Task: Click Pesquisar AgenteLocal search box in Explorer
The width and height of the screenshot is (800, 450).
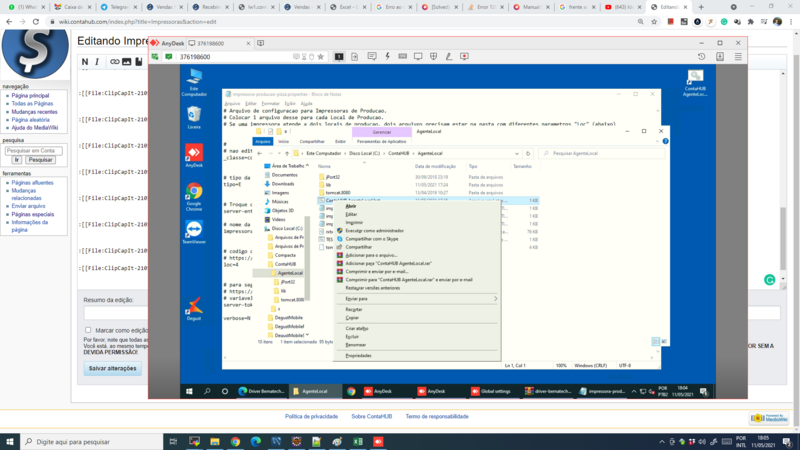Action: [x=602, y=154]
